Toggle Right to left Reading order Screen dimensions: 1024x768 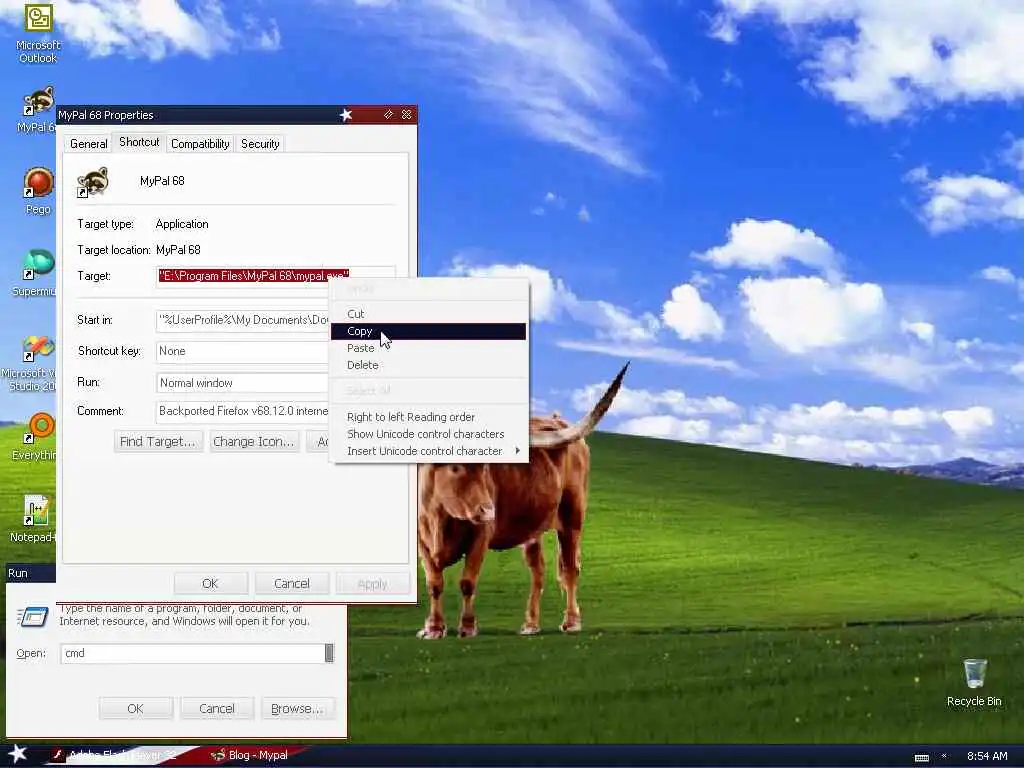pos(428,417)
